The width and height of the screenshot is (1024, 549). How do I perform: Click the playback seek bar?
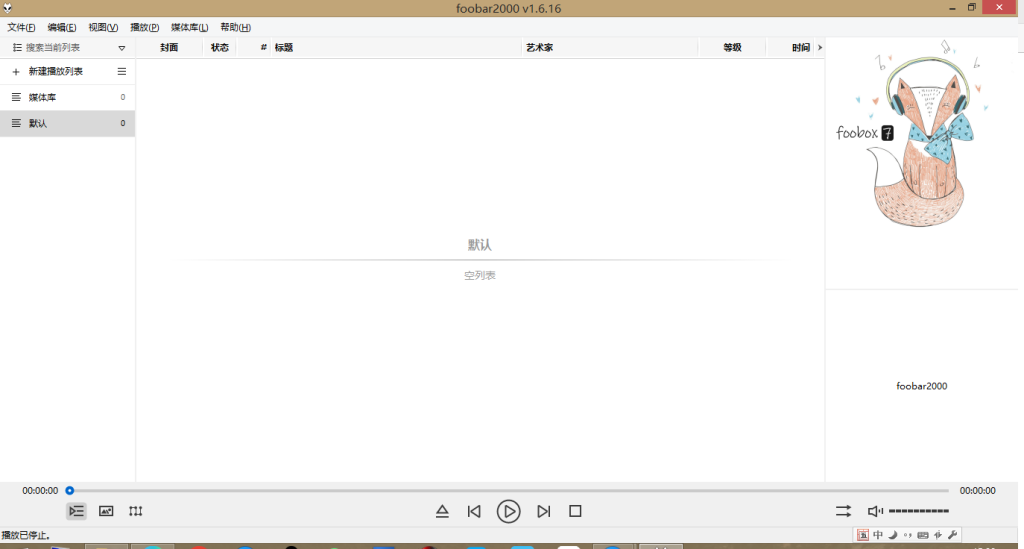pos(509,490)
